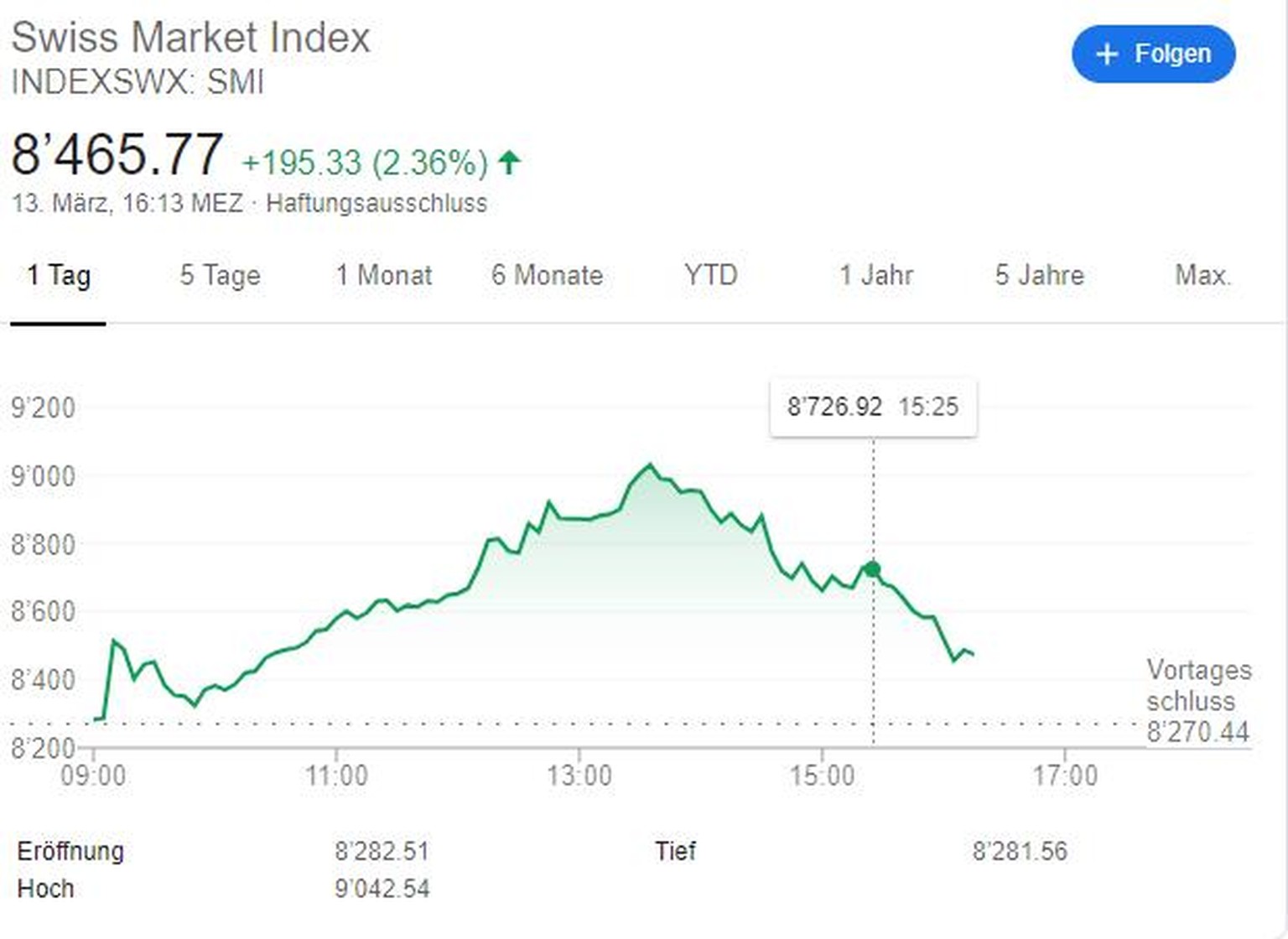Click the green chart data point marker

click(x=873, y=570)
